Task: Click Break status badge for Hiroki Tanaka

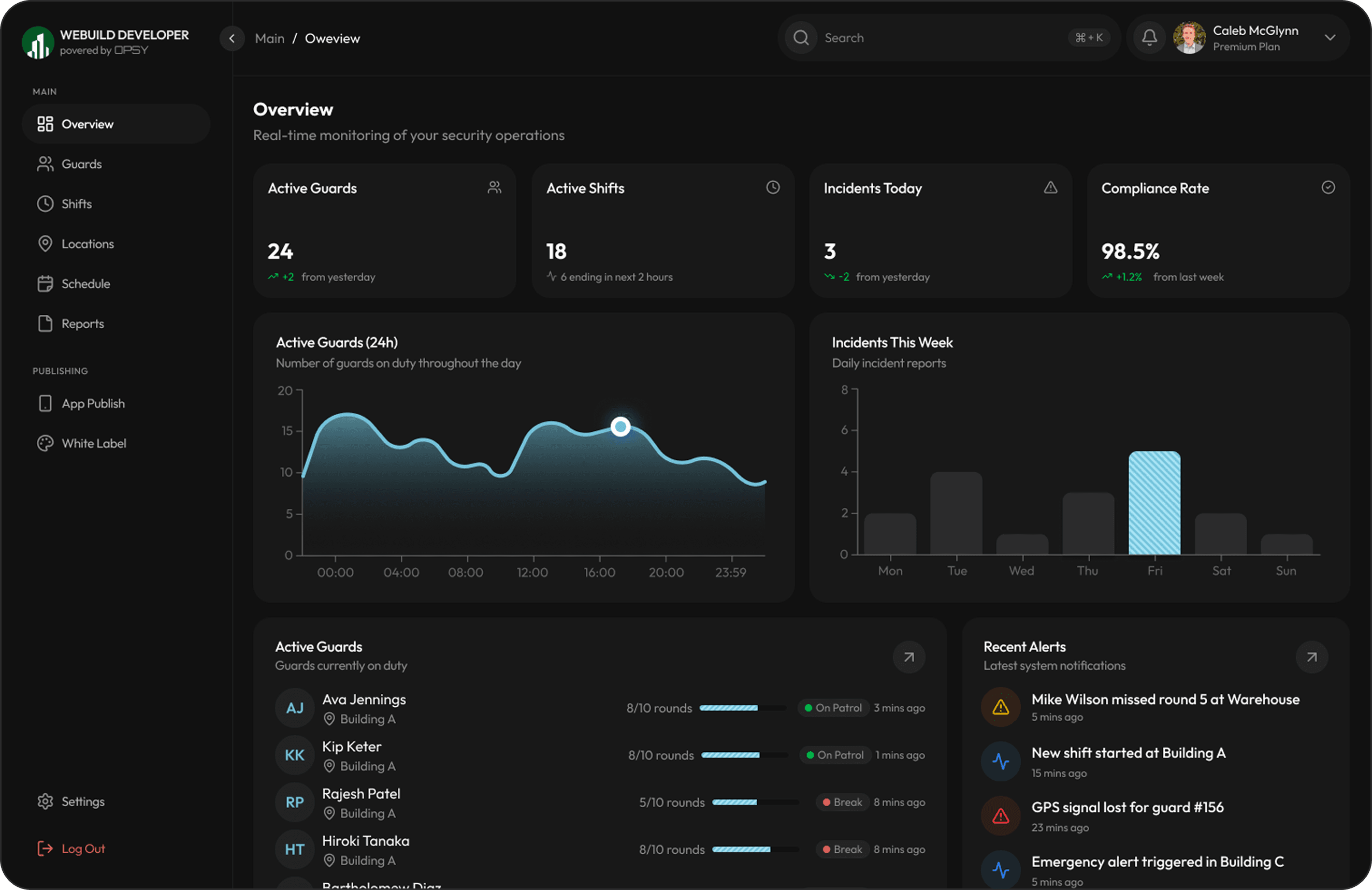Action: (x=842, y=850)
